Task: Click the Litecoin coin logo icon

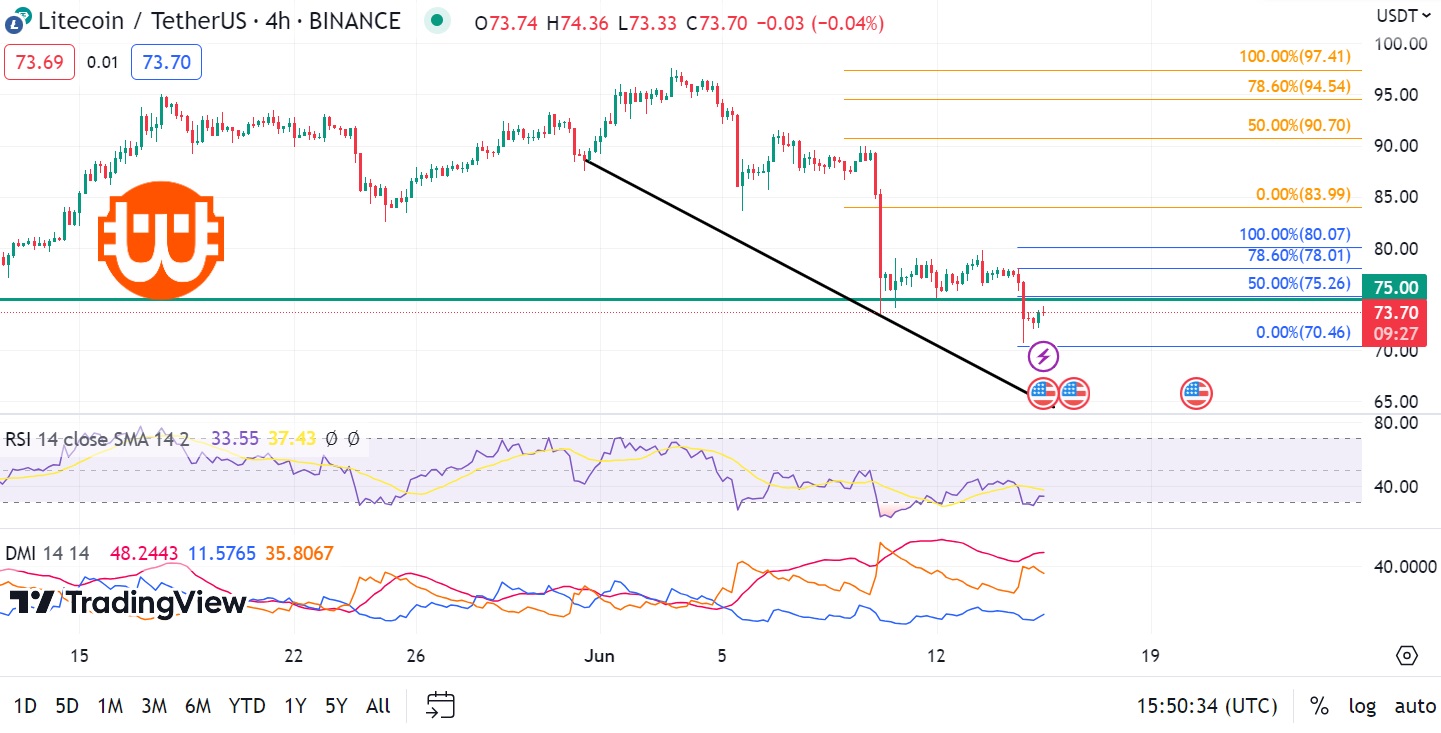Action: click(17, 20)
